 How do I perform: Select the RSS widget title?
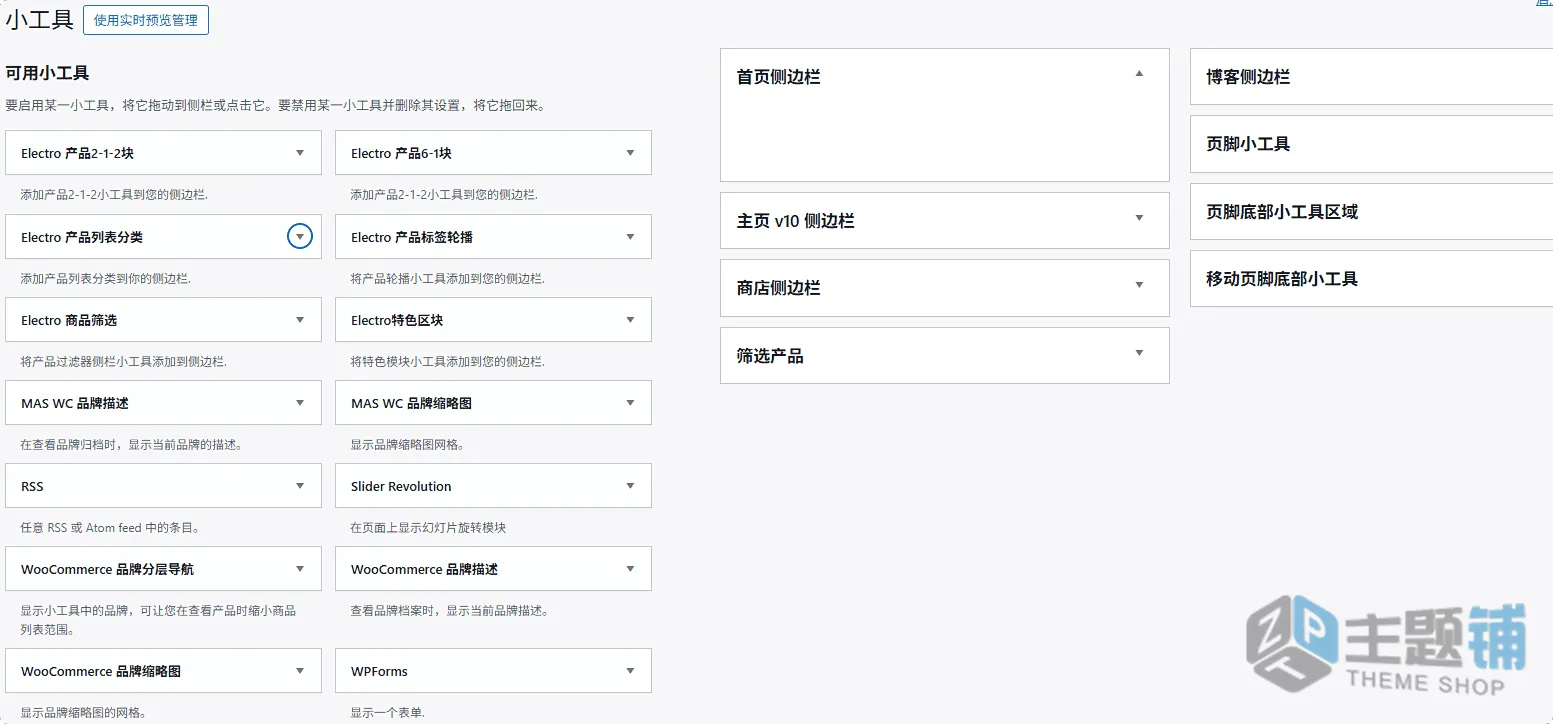pyautogui.click(x=32, y=486)
